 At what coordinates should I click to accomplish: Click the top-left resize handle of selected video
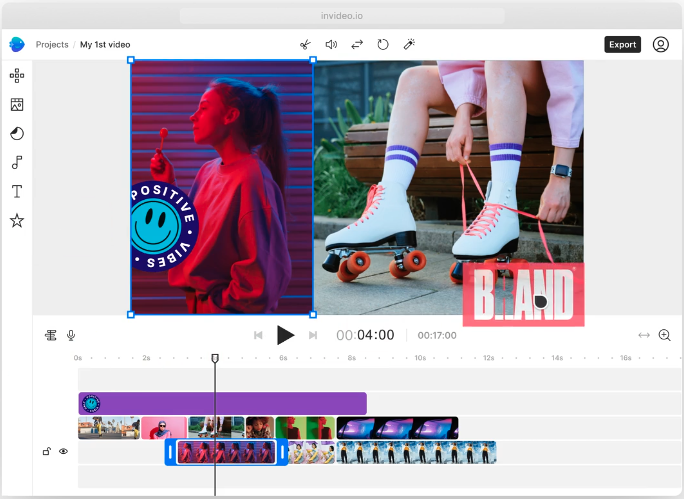[x=131, y=60]
